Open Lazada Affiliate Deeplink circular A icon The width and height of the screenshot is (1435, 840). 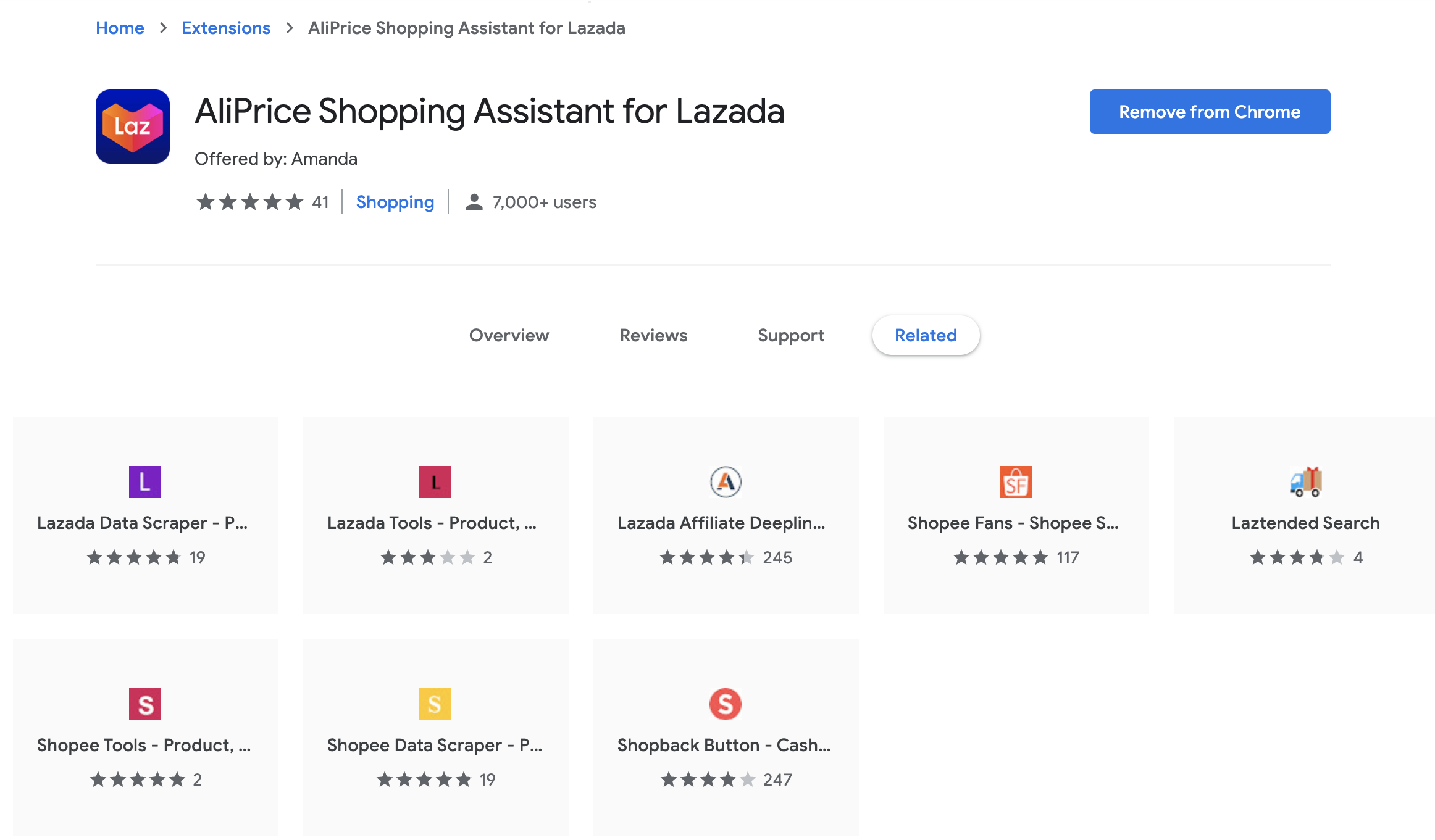(725, 482)
